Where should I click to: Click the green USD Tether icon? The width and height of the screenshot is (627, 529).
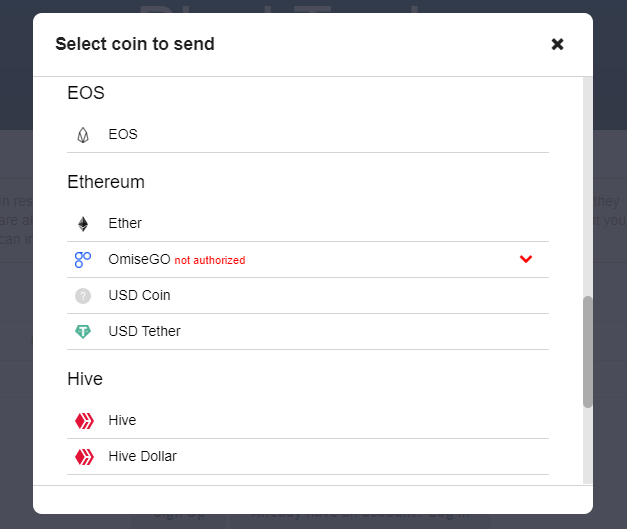click(83, 331)
